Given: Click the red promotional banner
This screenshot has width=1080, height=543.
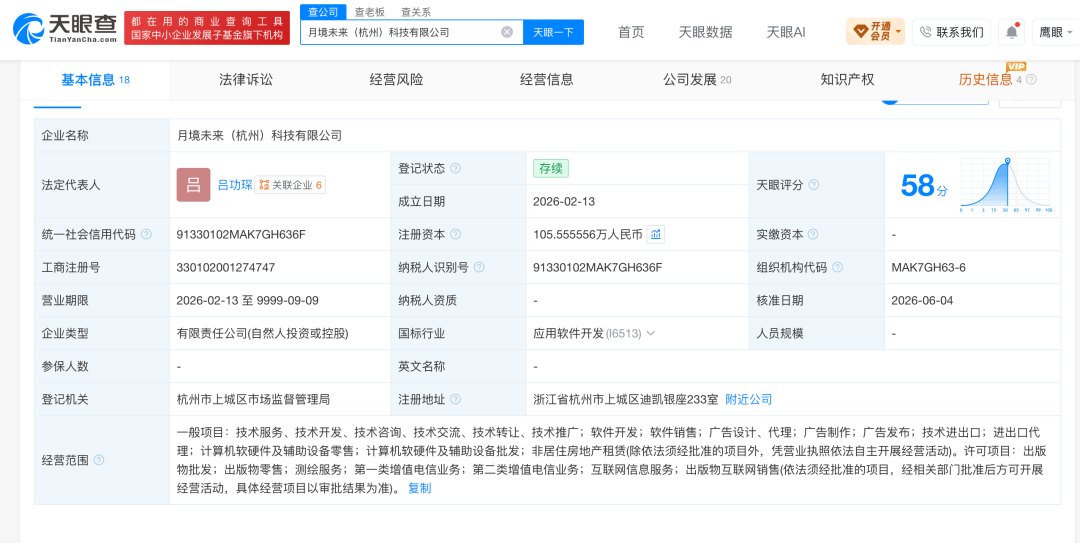Looking at the screenshot, I should pyautogui.click(x=207, y=28).
